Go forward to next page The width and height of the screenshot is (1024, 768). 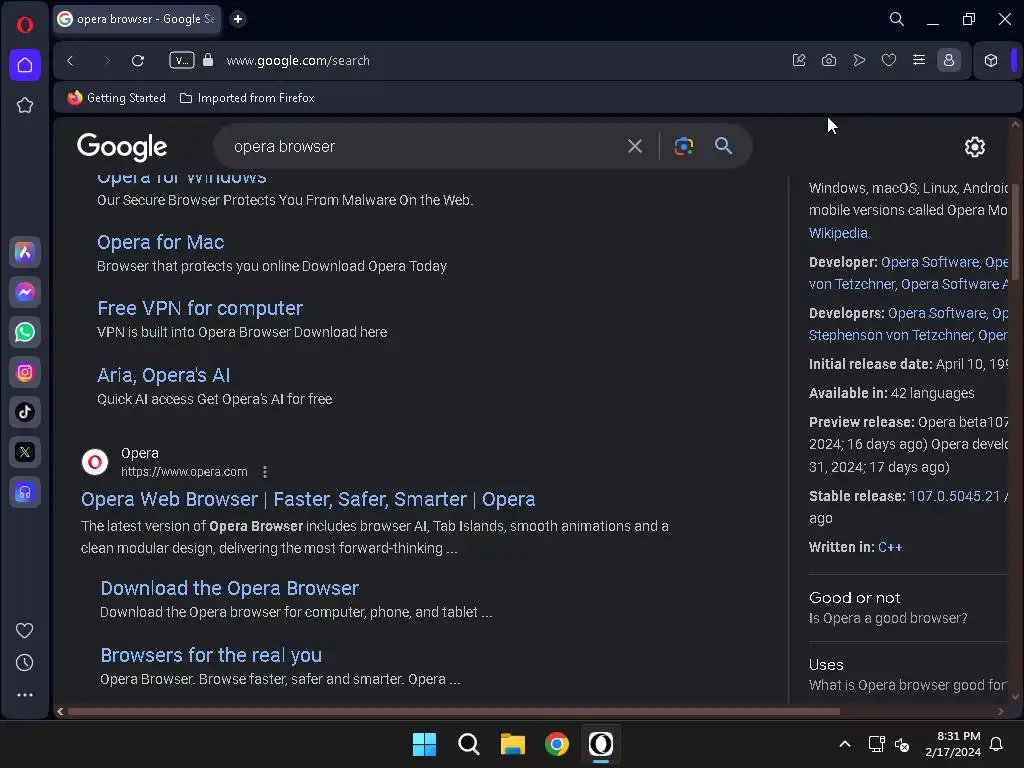click(106, 61)
